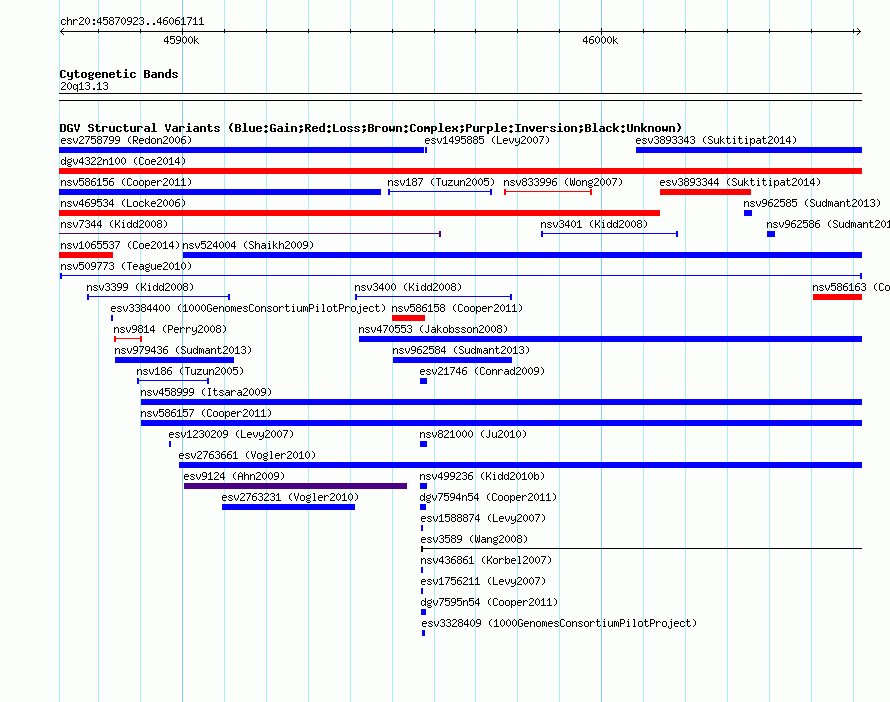This screenshot has height=702, width=890.
Task: Click the 45900k ruler tick label
Action: pos(181,40)
